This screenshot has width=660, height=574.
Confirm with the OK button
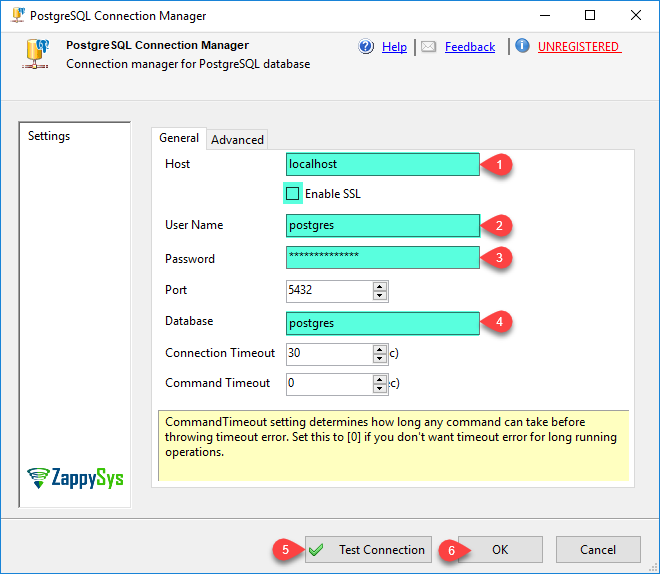click(x=500, y=550)
